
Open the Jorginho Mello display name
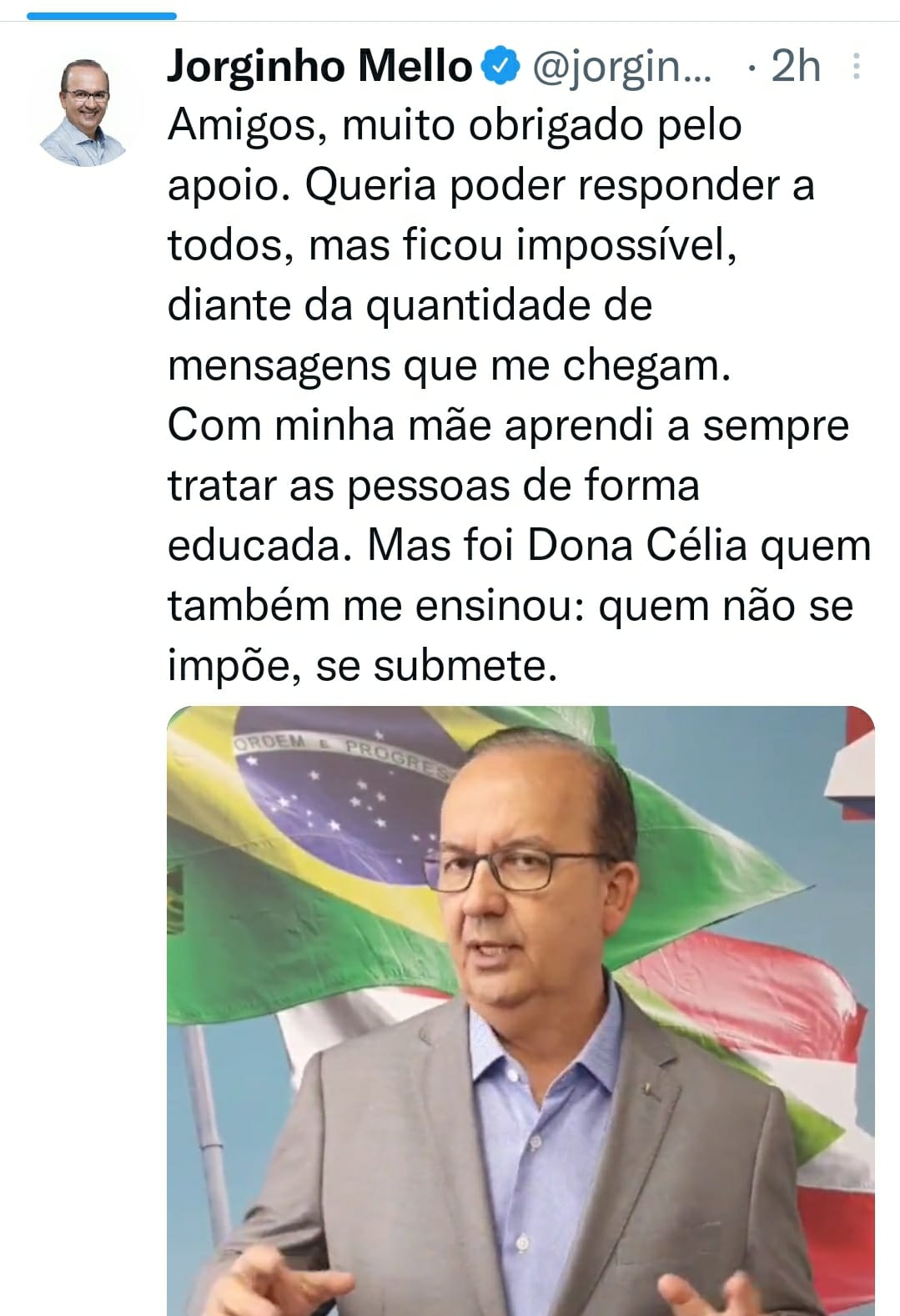click(319, 67)
